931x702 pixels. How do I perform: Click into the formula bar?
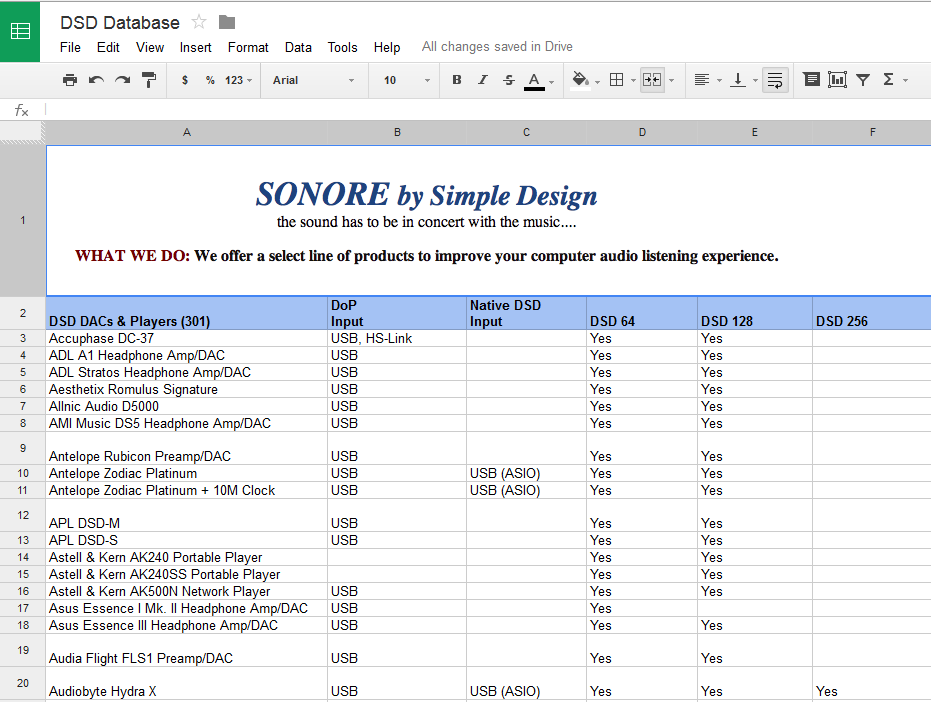(x=488, y=110)
